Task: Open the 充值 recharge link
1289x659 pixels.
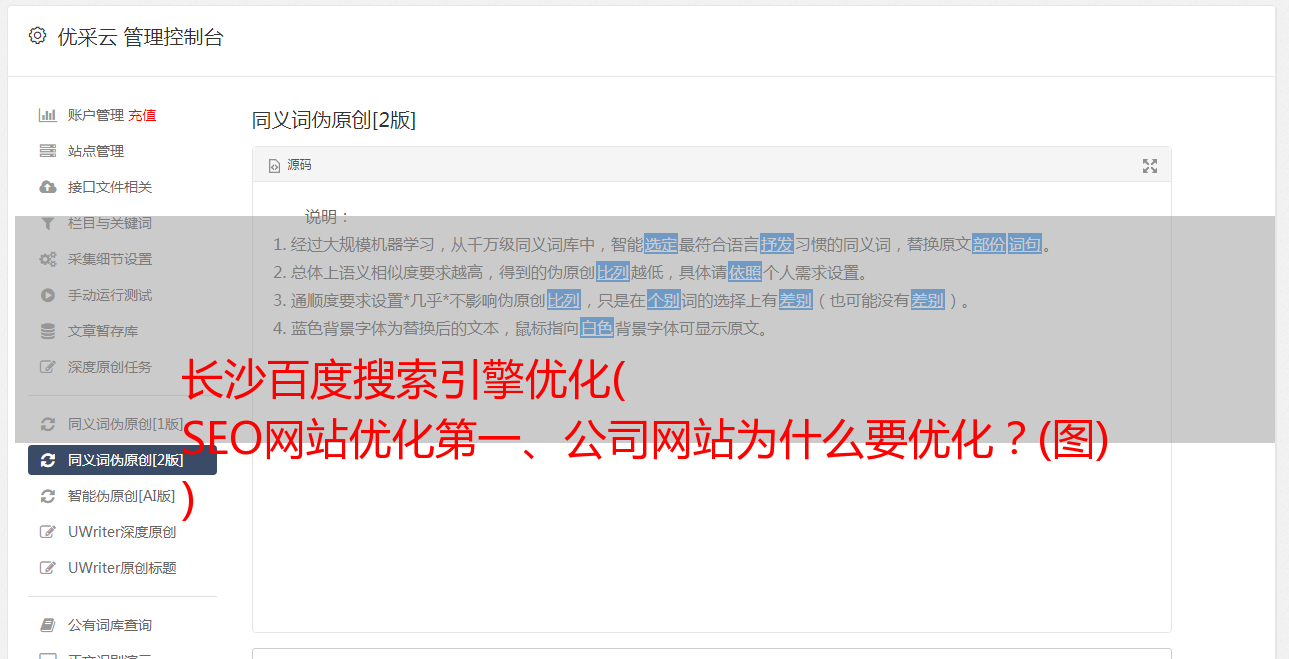Action: tap(142, 115)
